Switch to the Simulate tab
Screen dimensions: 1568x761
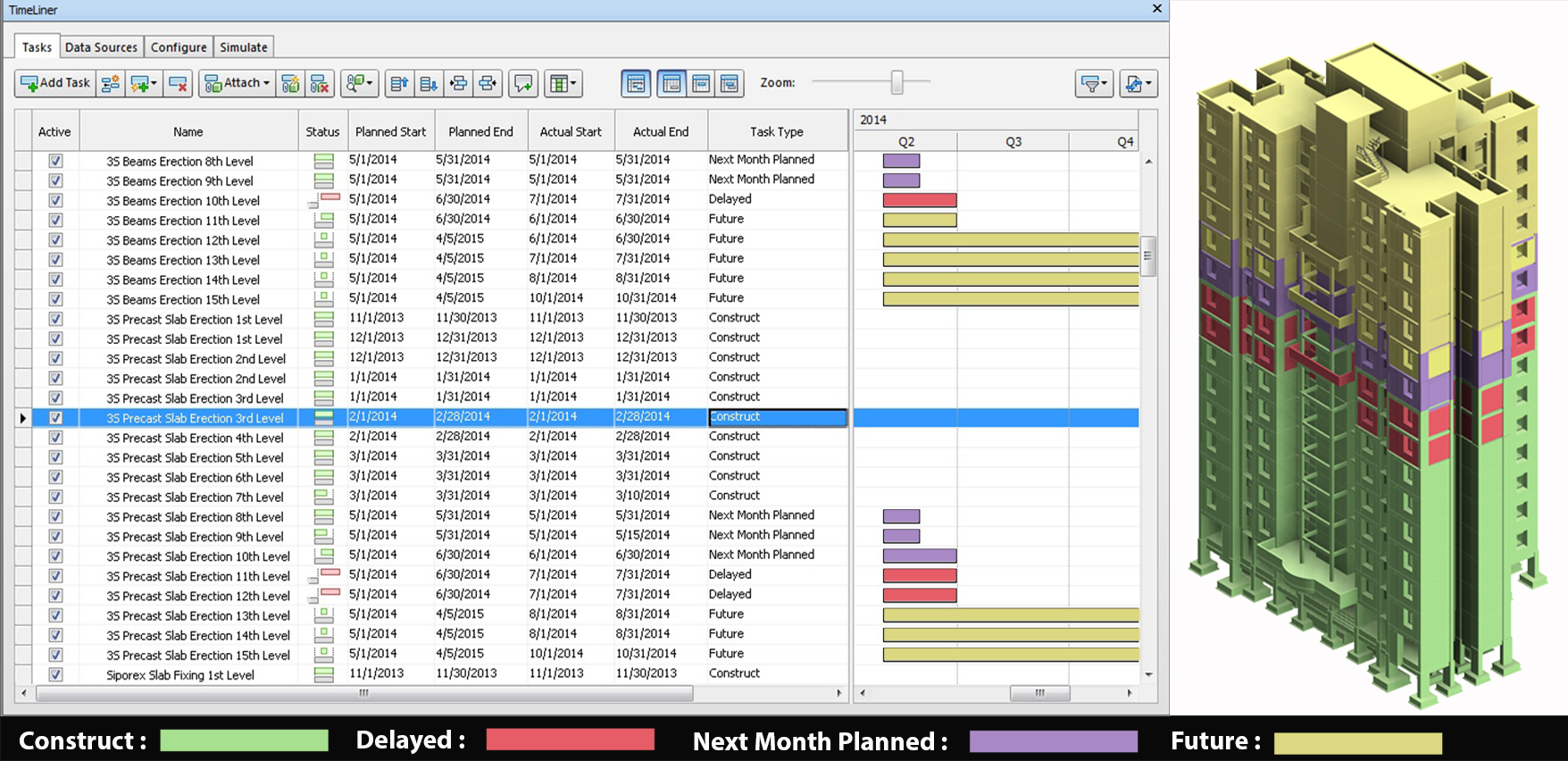(243, 47)
